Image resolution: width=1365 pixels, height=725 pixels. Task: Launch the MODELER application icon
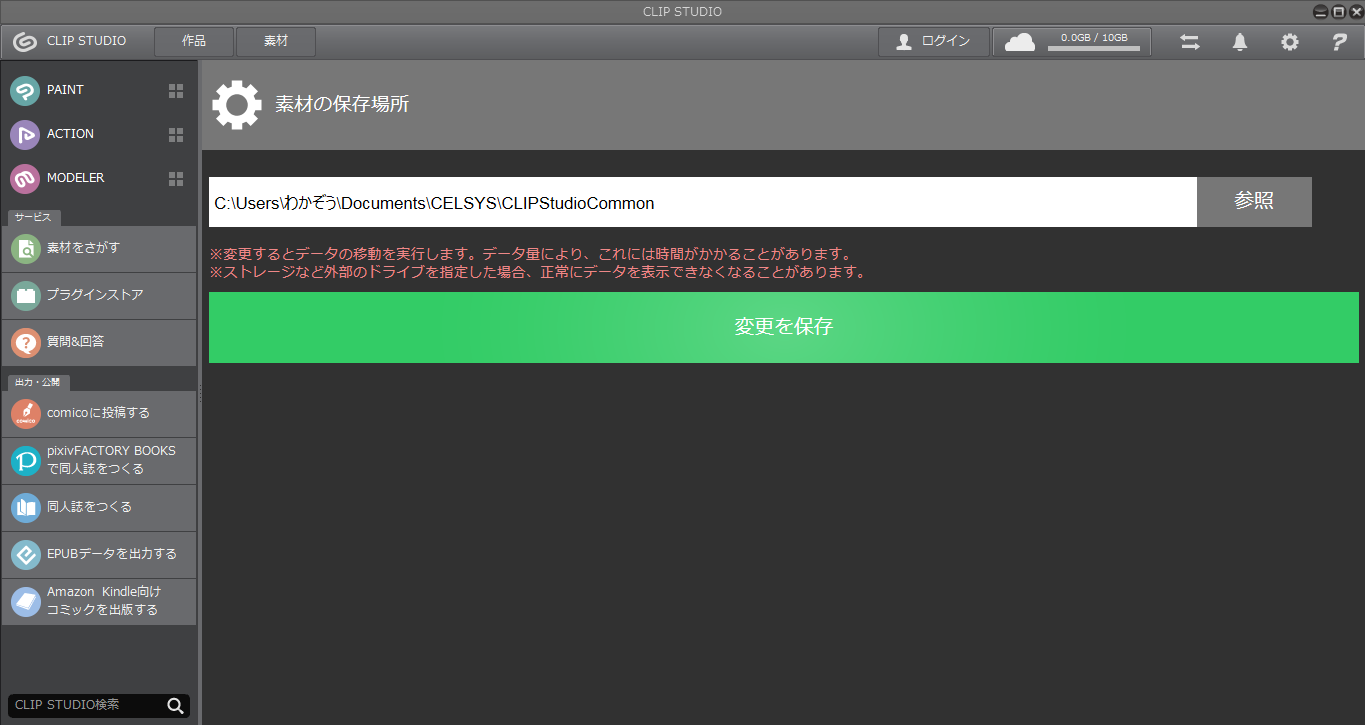[25, 179]
